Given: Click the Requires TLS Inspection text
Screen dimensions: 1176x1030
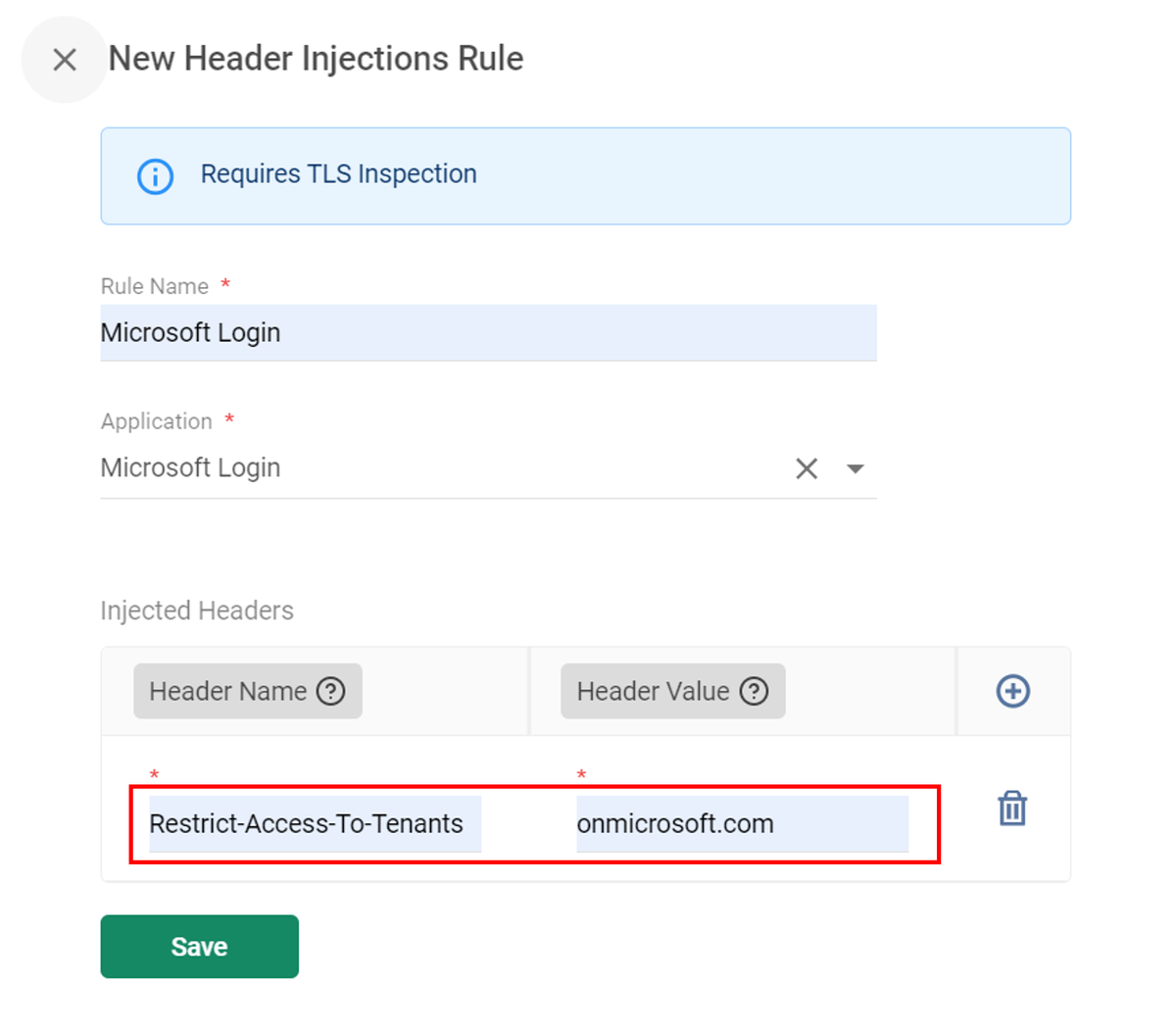Looking at the screenshot, I should pyautogui.click(x=339, y=173).
